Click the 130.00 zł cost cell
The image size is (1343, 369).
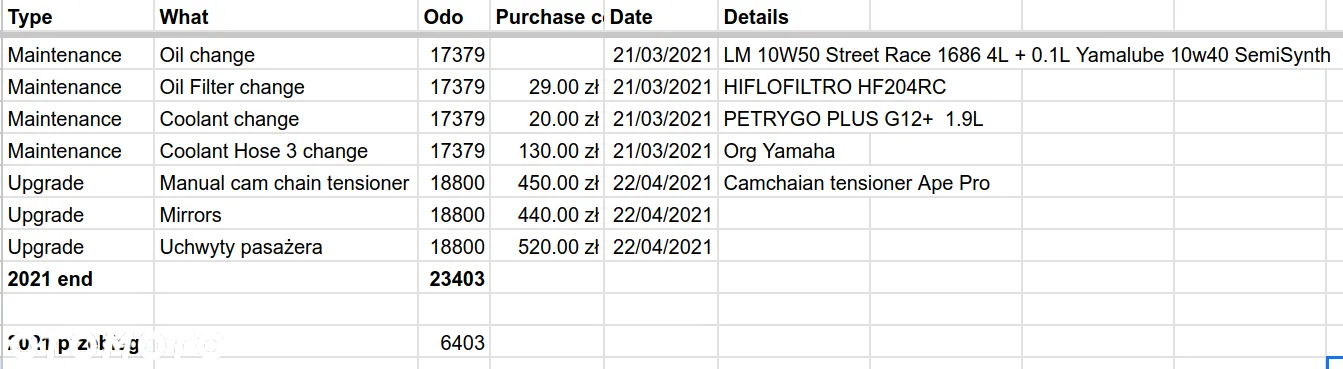[547, 150]
